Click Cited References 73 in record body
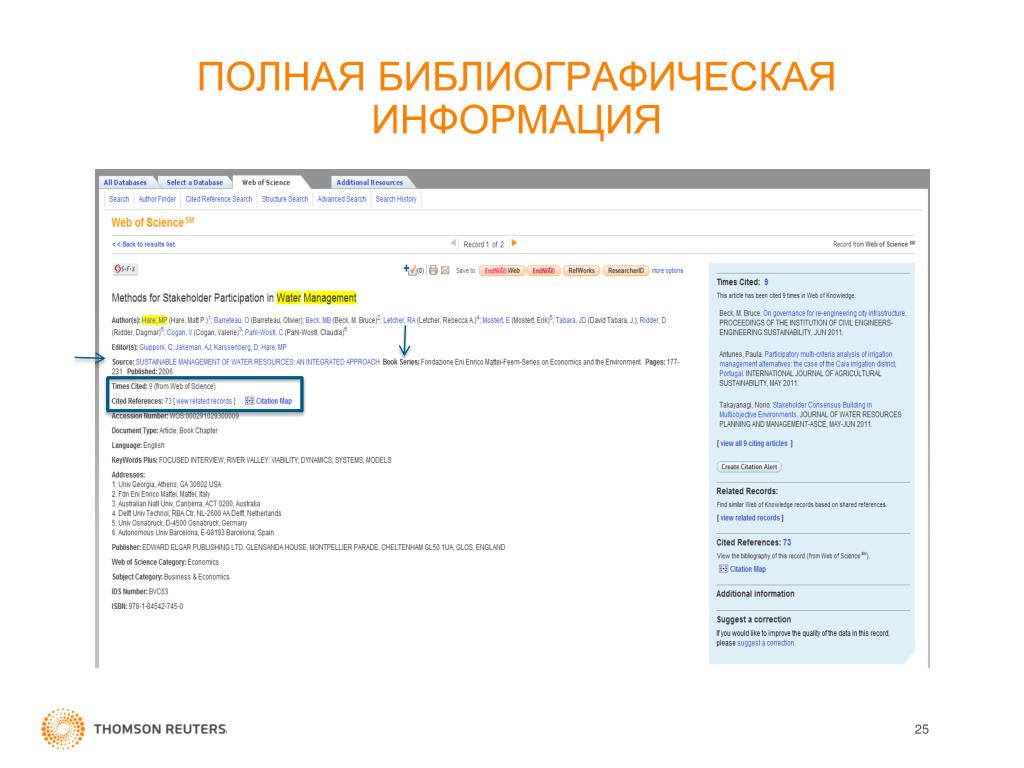1024x768 pixels. coord(168,401)
